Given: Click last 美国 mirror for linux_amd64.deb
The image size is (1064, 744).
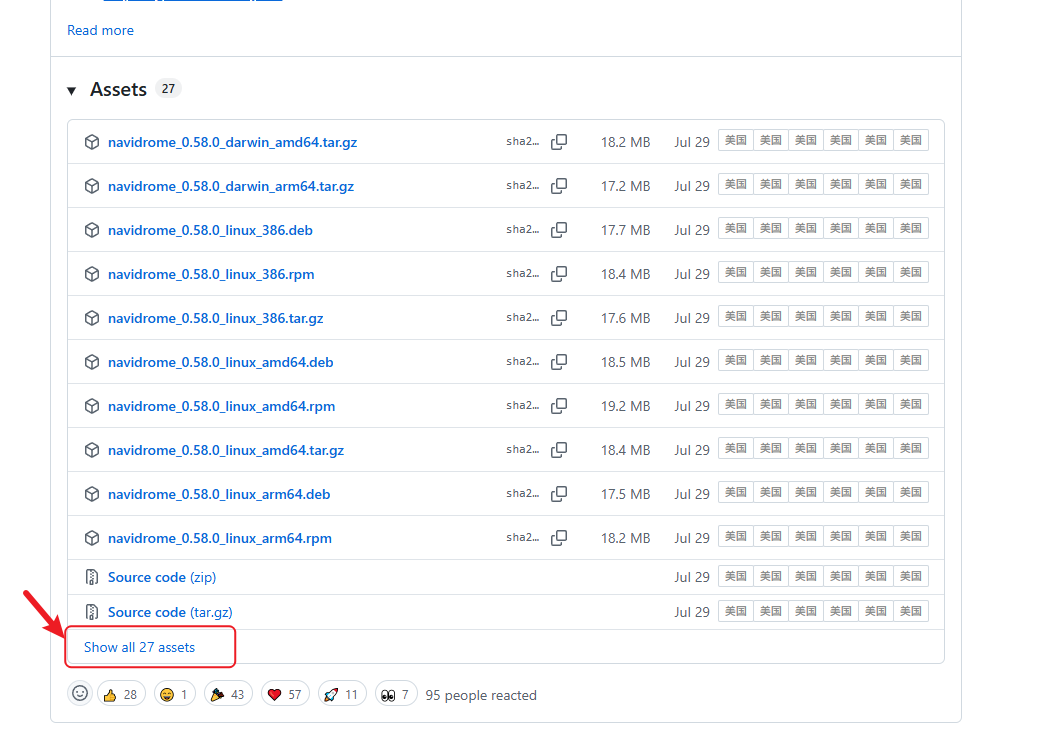Looking at the screenshot, I should click(x=911, y=360).
